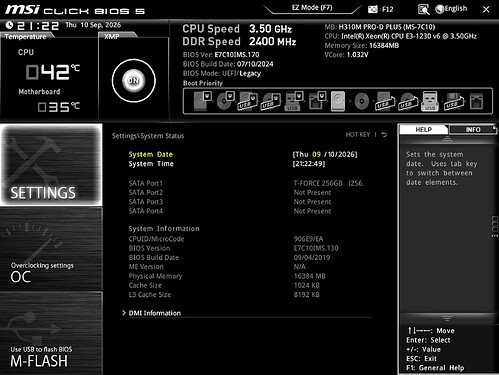Viewport: 499px width, 375px height.
Task: Click L3 Cache Size value 8192 KB
Action: [x=306, y=295]
